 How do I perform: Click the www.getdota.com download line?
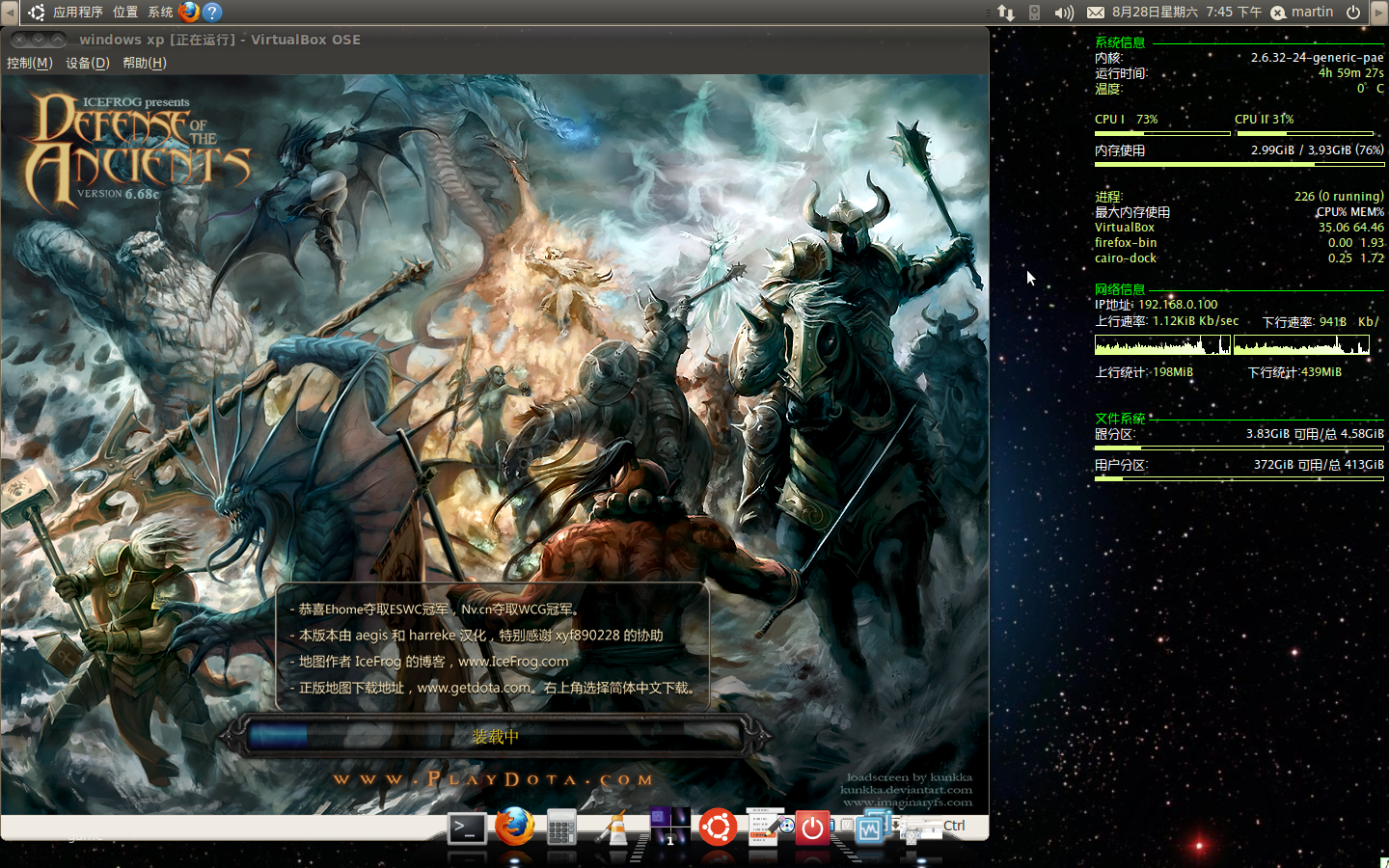pyautogui.click(x=494, y=688)
